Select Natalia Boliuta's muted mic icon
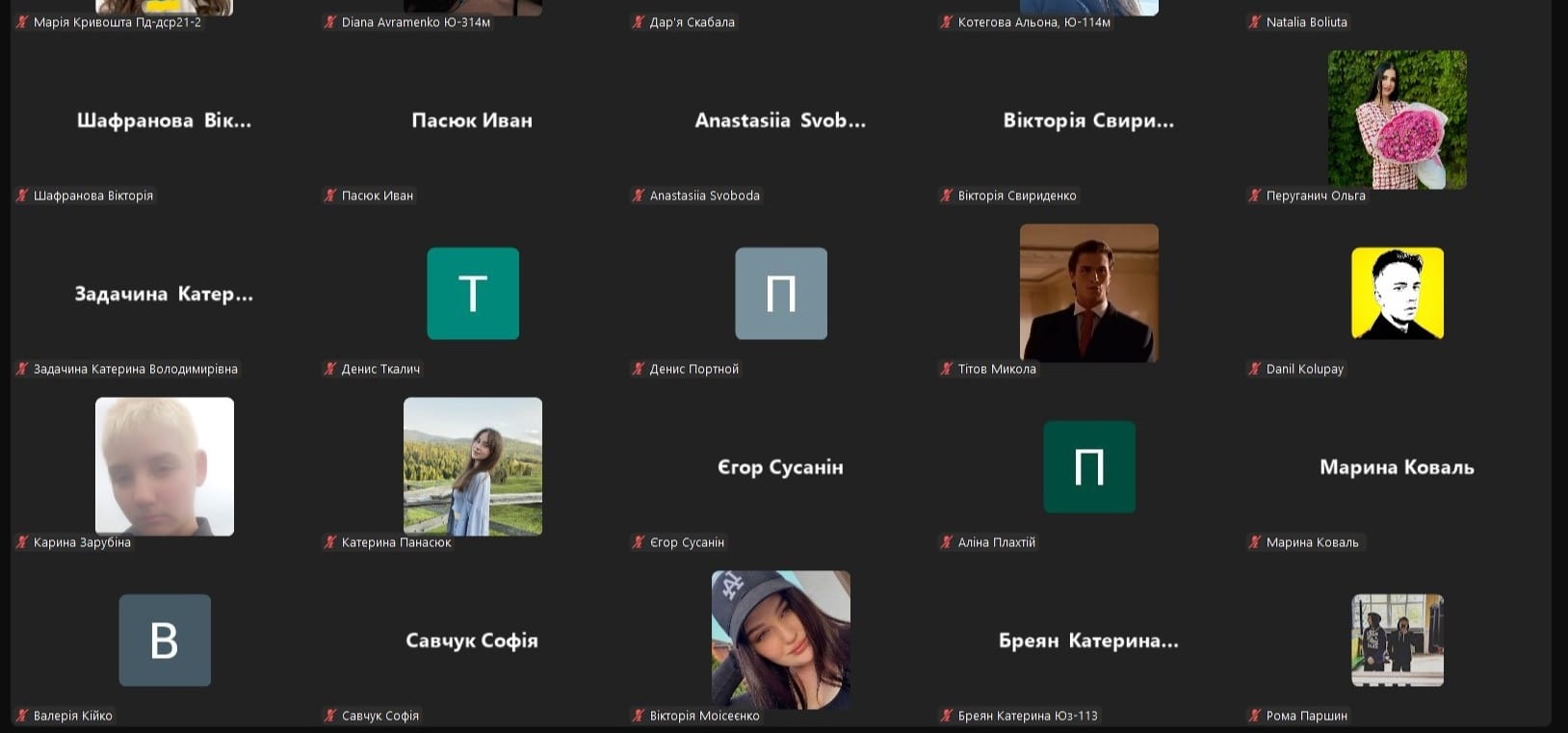This screenshot has width=1568, height=733. [x=1254, y=22]
